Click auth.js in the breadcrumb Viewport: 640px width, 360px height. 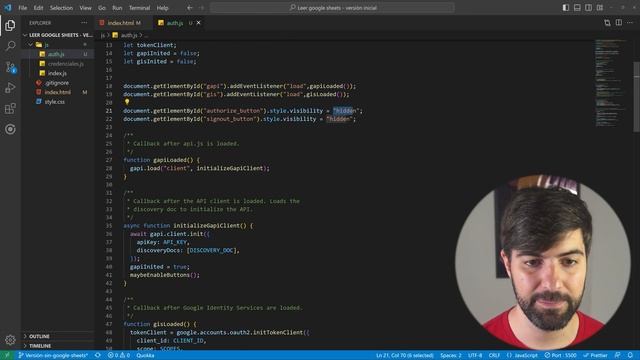click(x=129, y=36)
